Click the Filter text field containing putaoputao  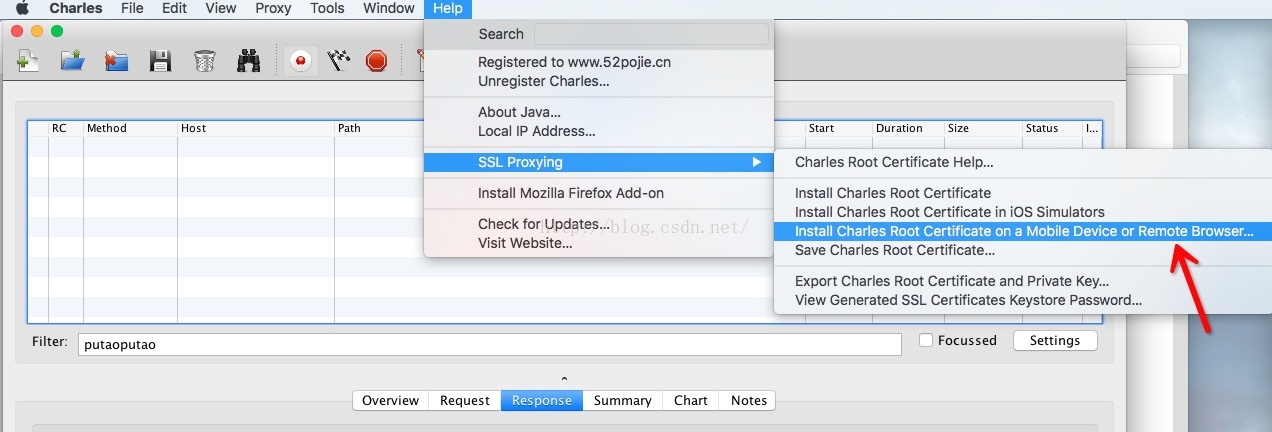[489, 344]
